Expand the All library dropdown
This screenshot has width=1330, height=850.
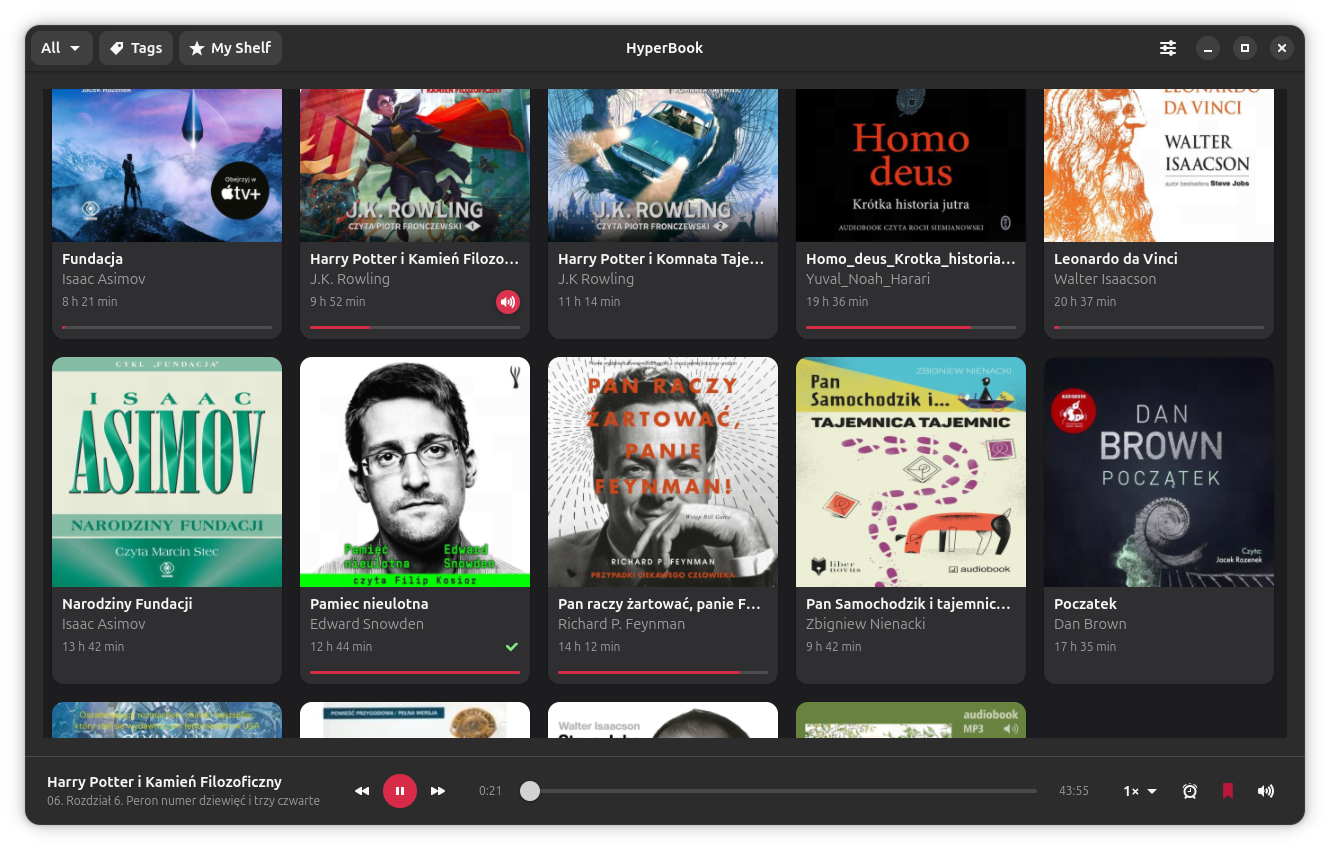[62, 48]
